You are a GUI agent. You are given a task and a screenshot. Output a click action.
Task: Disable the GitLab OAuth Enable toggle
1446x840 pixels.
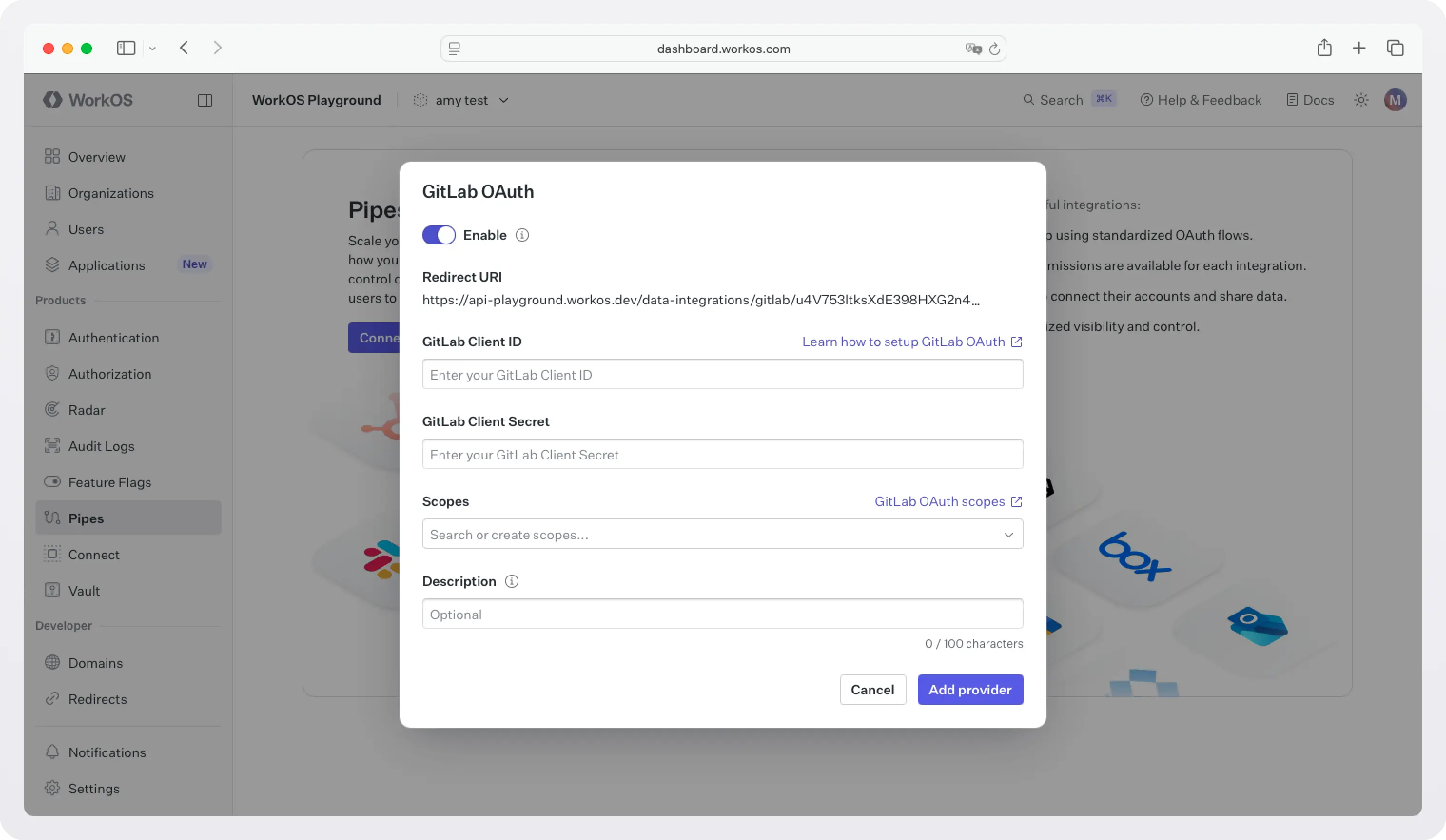pos(439,234)
